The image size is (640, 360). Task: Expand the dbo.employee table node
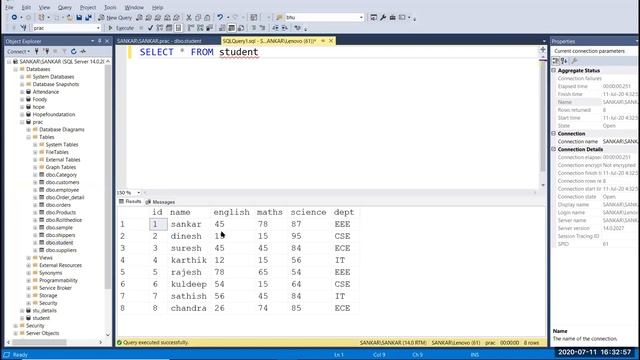point(35,190)
